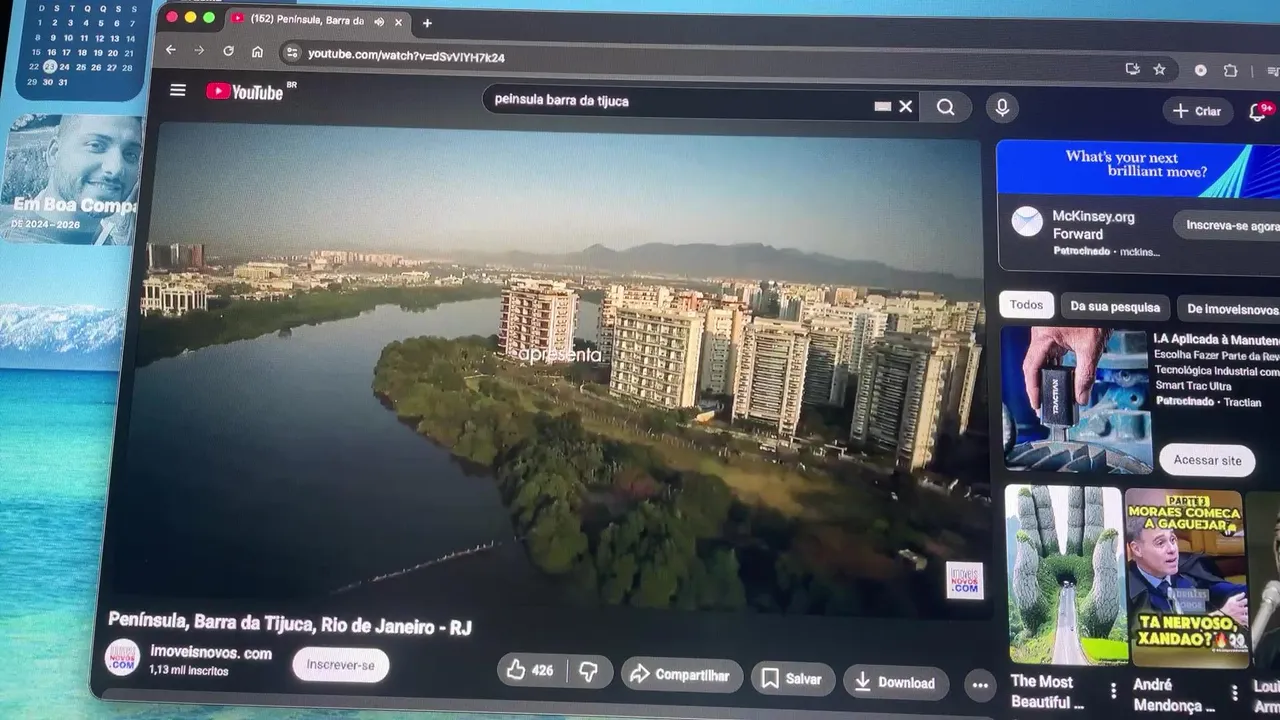Click the Download button

pyautogui.click(x=896, y=683)
